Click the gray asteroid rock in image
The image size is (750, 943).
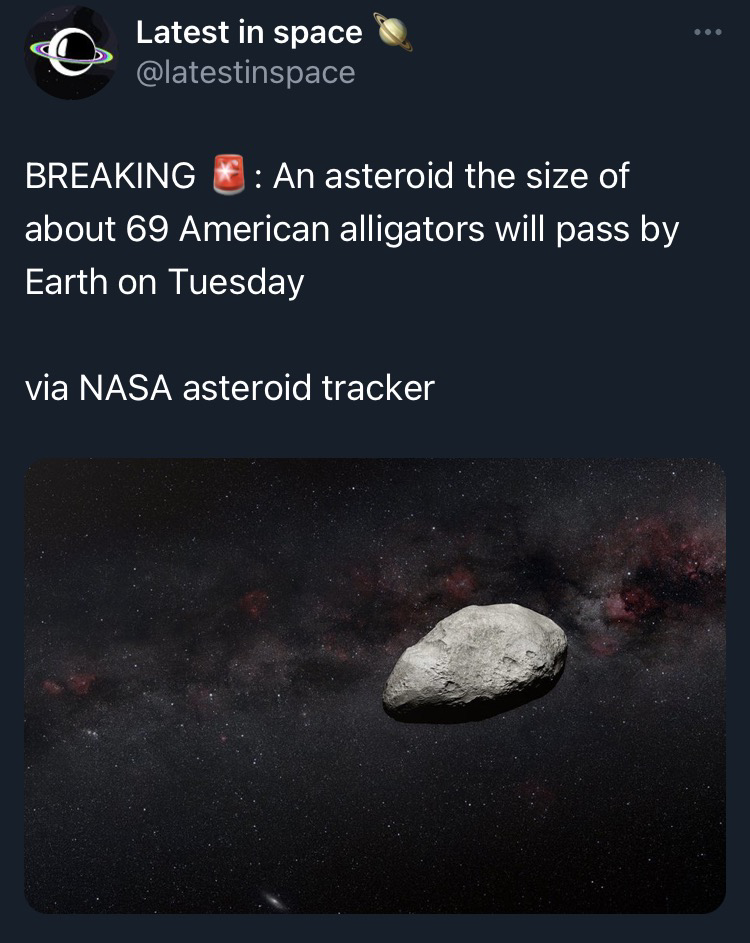(x=475, y=660)
